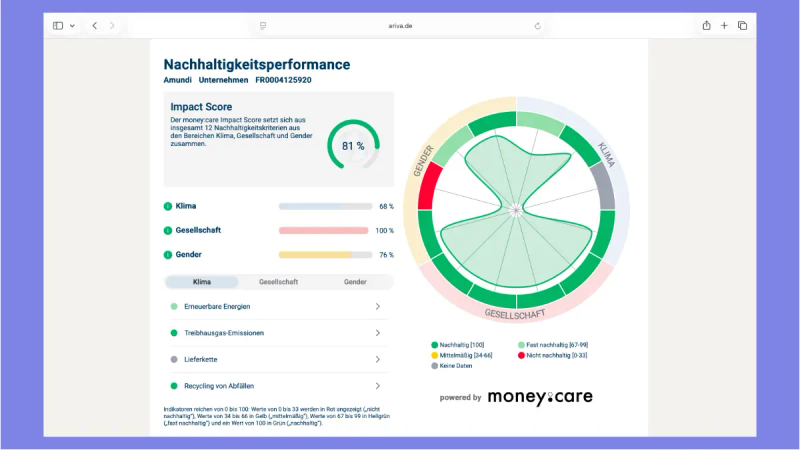Screen dimensions: 800x450
Task: Click the Klima info icon
Action: (168, 206)
